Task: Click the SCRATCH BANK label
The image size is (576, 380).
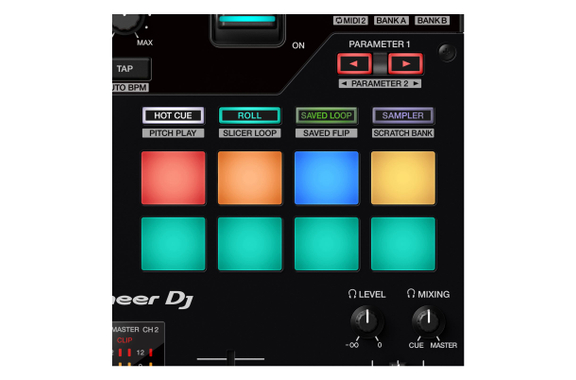Action: [x=403, y=133]
